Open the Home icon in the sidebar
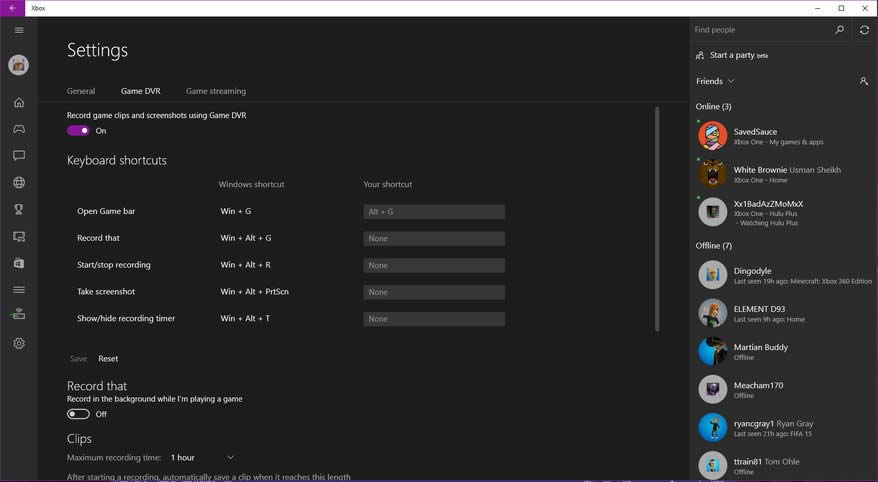This screenshot has height=482, width=878. point(18,102)
